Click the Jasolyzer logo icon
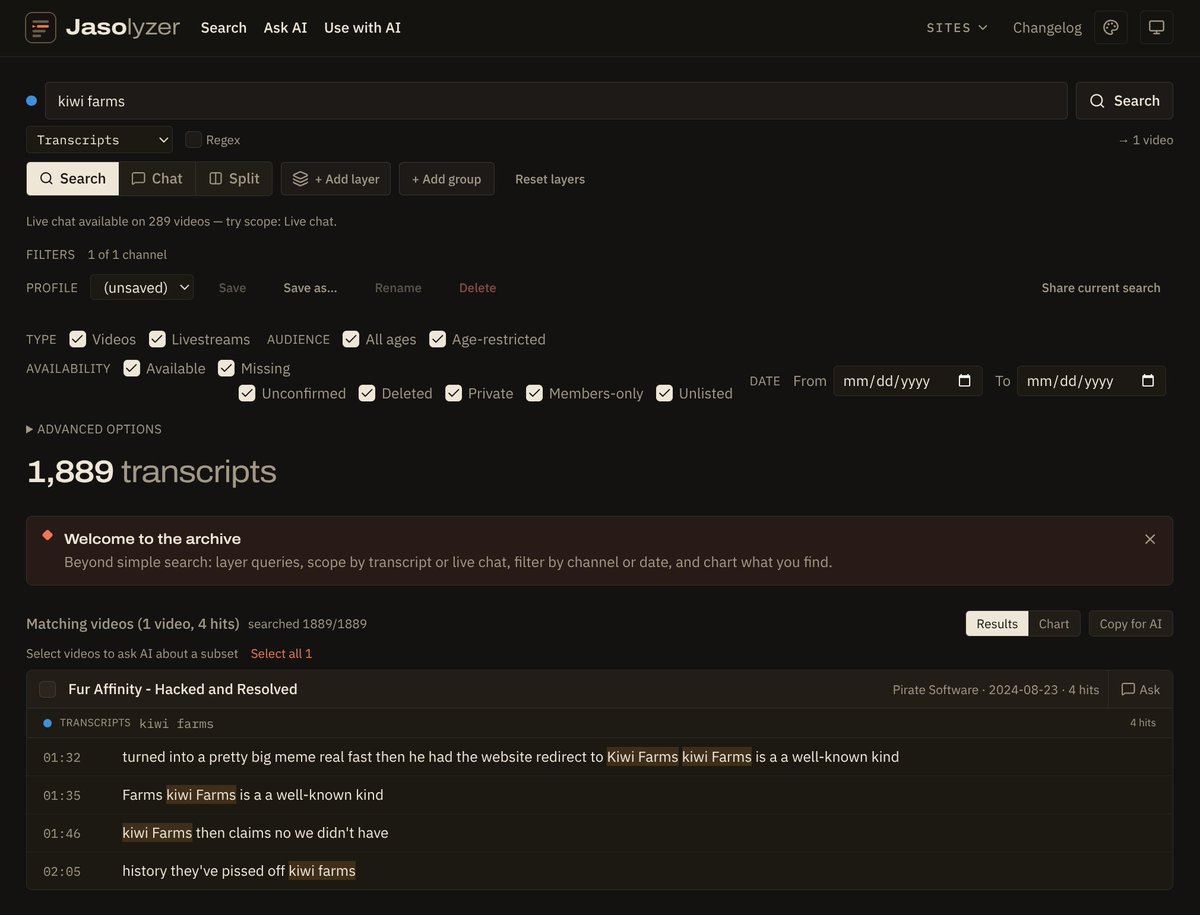1200x915 pixels. click(x=41, y=28)
